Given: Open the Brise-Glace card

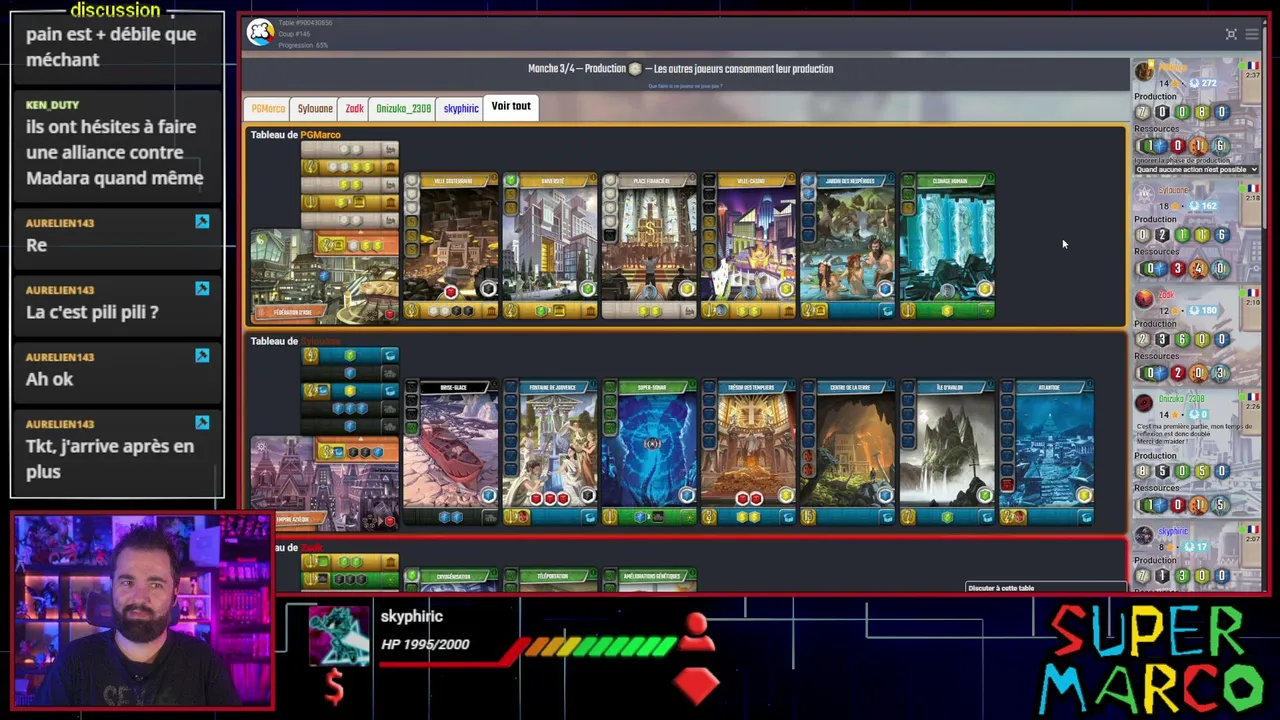Looking at the screenshot, I should pos(450,452).
